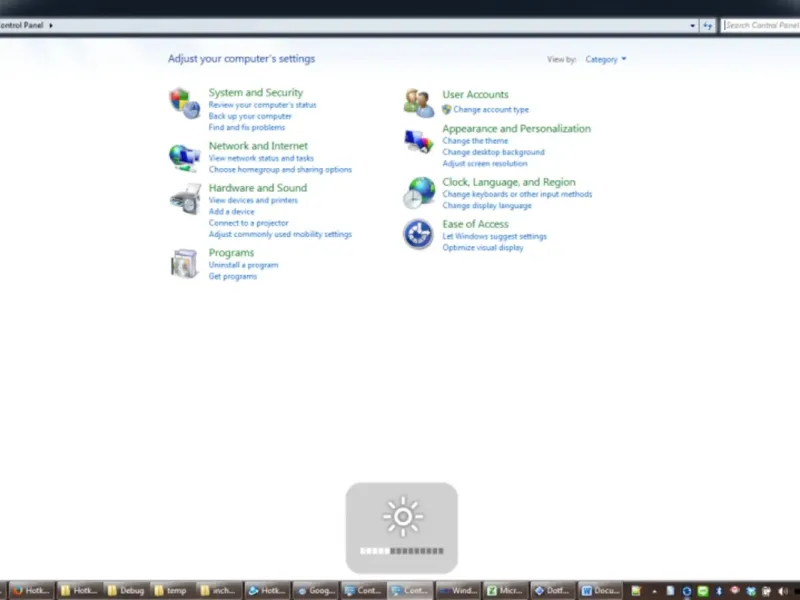Open Hardware and Sound printer icon
Screen dimensions: 800x600
tap(185, 199)
